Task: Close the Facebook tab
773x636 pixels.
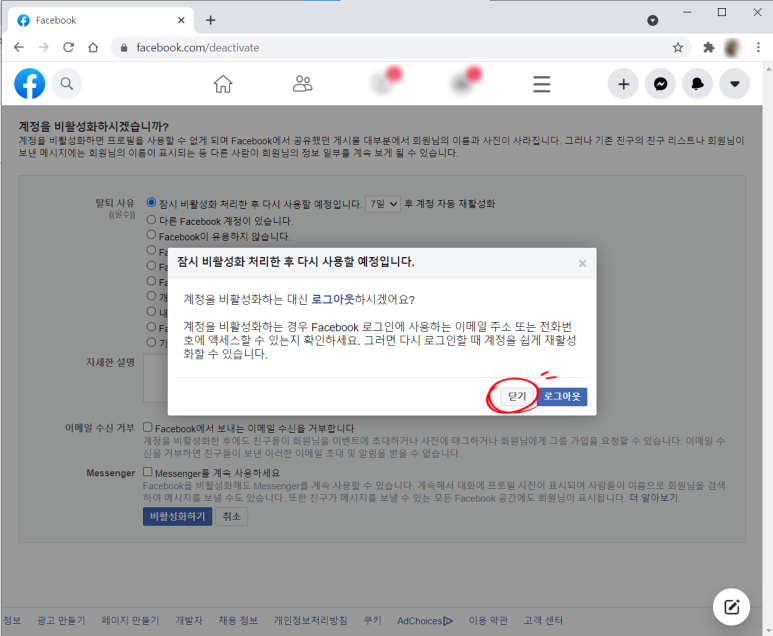Action: 181,20
